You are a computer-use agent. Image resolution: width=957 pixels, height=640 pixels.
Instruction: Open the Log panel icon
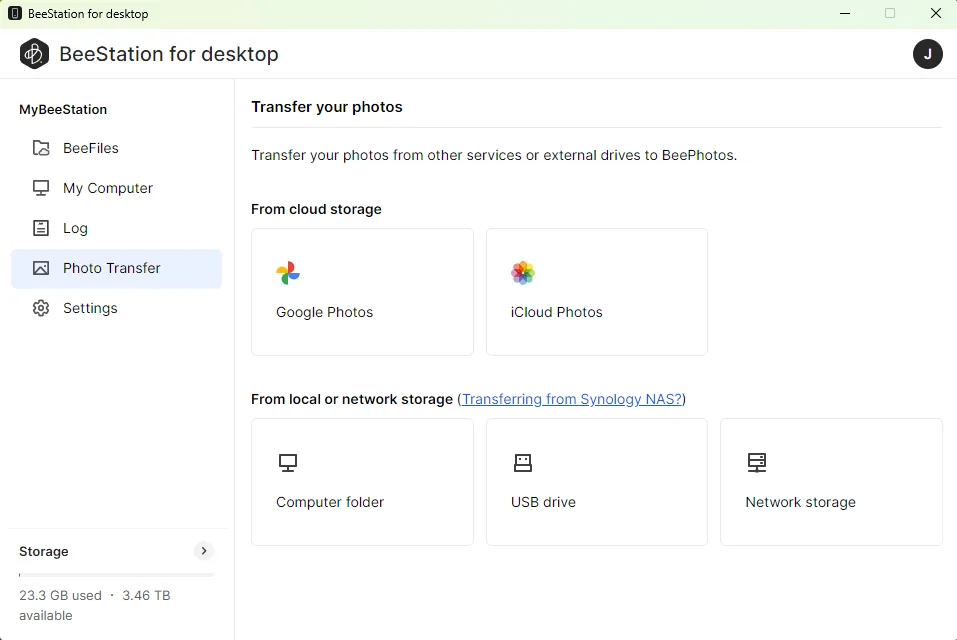(40, 228)
